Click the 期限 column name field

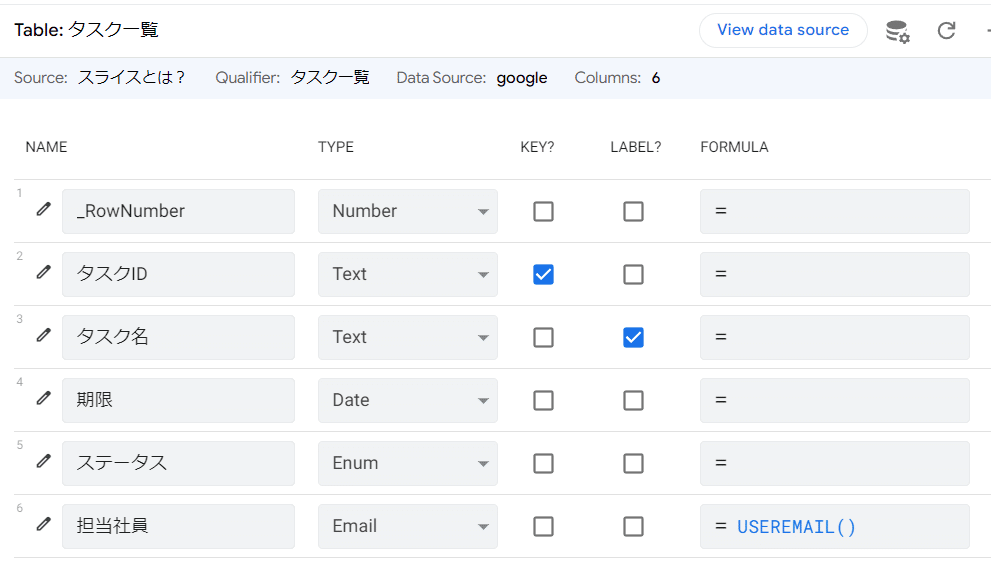pyautogui.click(x=178, y=400)
